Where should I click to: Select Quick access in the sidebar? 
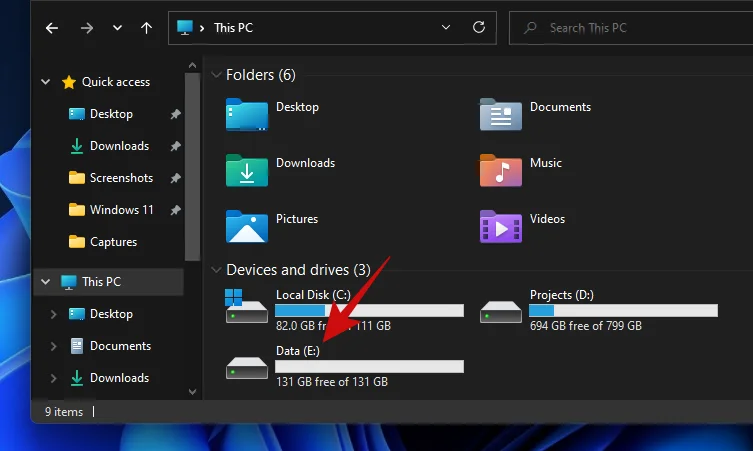click(116, 82)
